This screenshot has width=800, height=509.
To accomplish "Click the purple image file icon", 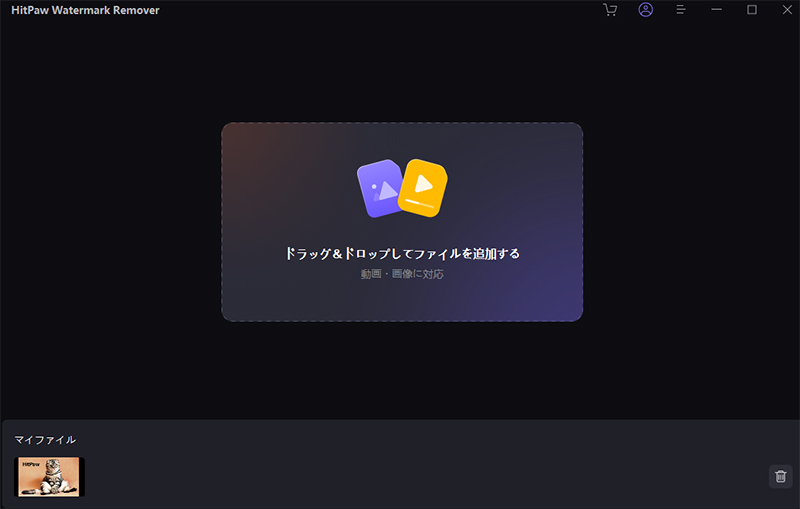I will [x=379, y=188].
